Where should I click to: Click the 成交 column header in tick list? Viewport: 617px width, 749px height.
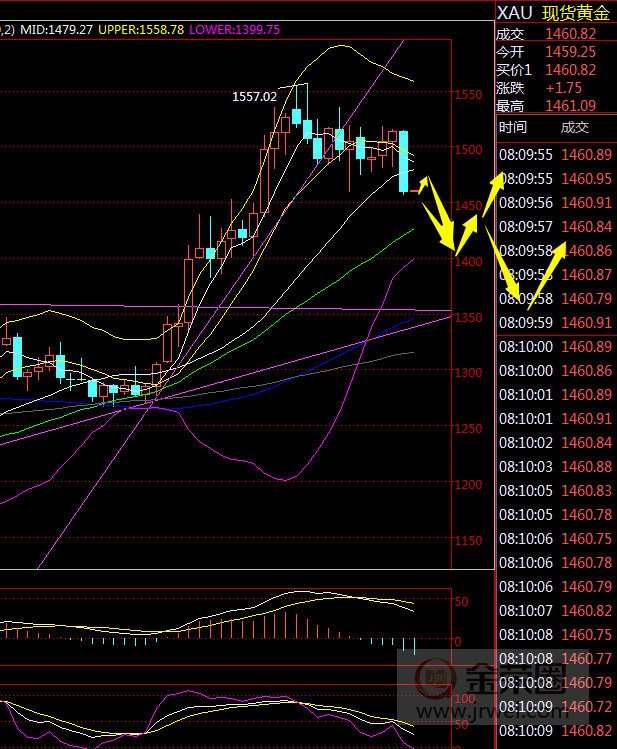[574, 127]
